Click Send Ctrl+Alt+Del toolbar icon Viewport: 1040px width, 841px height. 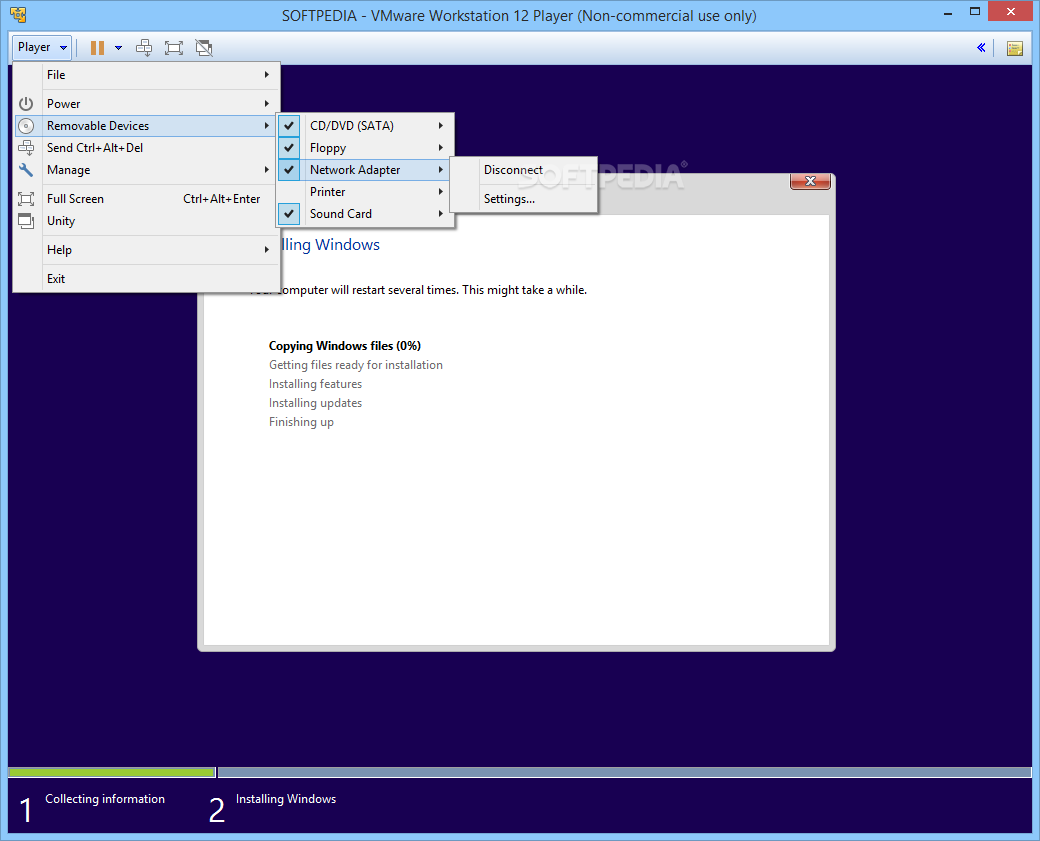pyautogui.click(x=144, y=48)
